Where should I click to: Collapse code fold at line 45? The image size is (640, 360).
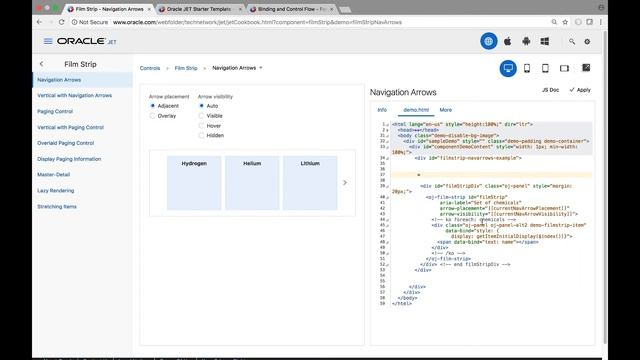387,226
